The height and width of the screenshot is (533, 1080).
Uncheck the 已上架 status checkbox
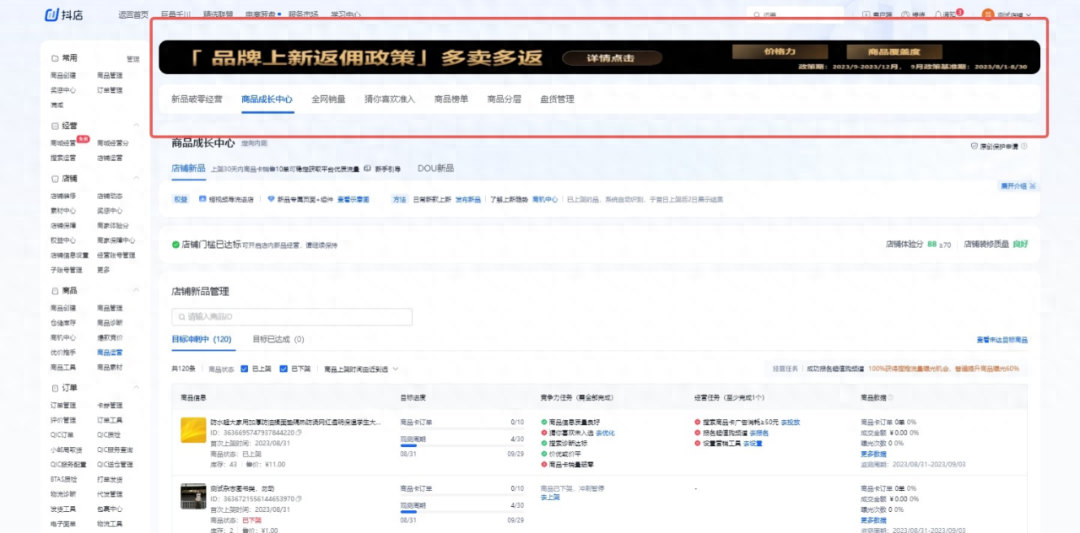[244, 369]
